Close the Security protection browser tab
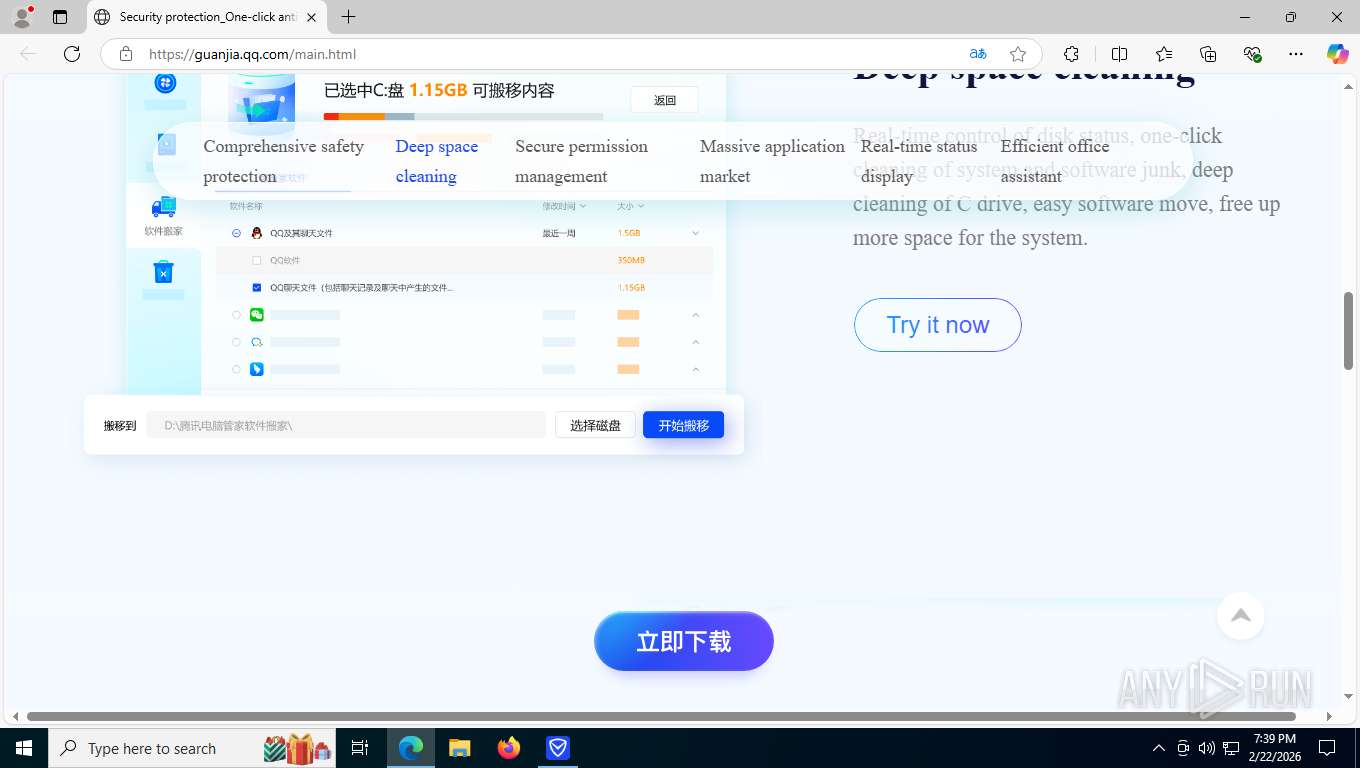Viewport: 1360px width, 768px height. tap(311, 17)
